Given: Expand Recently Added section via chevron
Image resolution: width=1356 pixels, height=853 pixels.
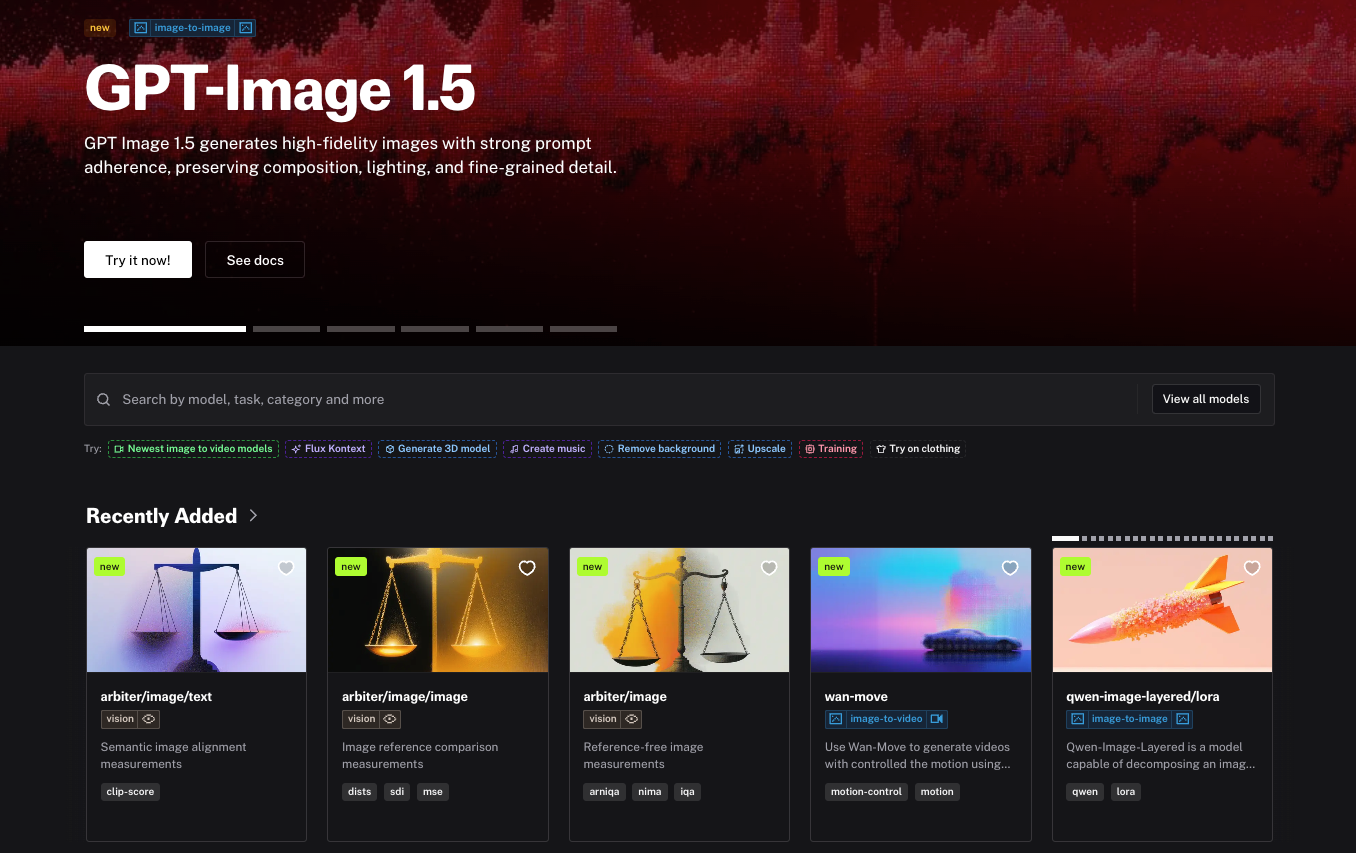Looking at the screenshot, I should pyautogui.click(x=254, y=516).
